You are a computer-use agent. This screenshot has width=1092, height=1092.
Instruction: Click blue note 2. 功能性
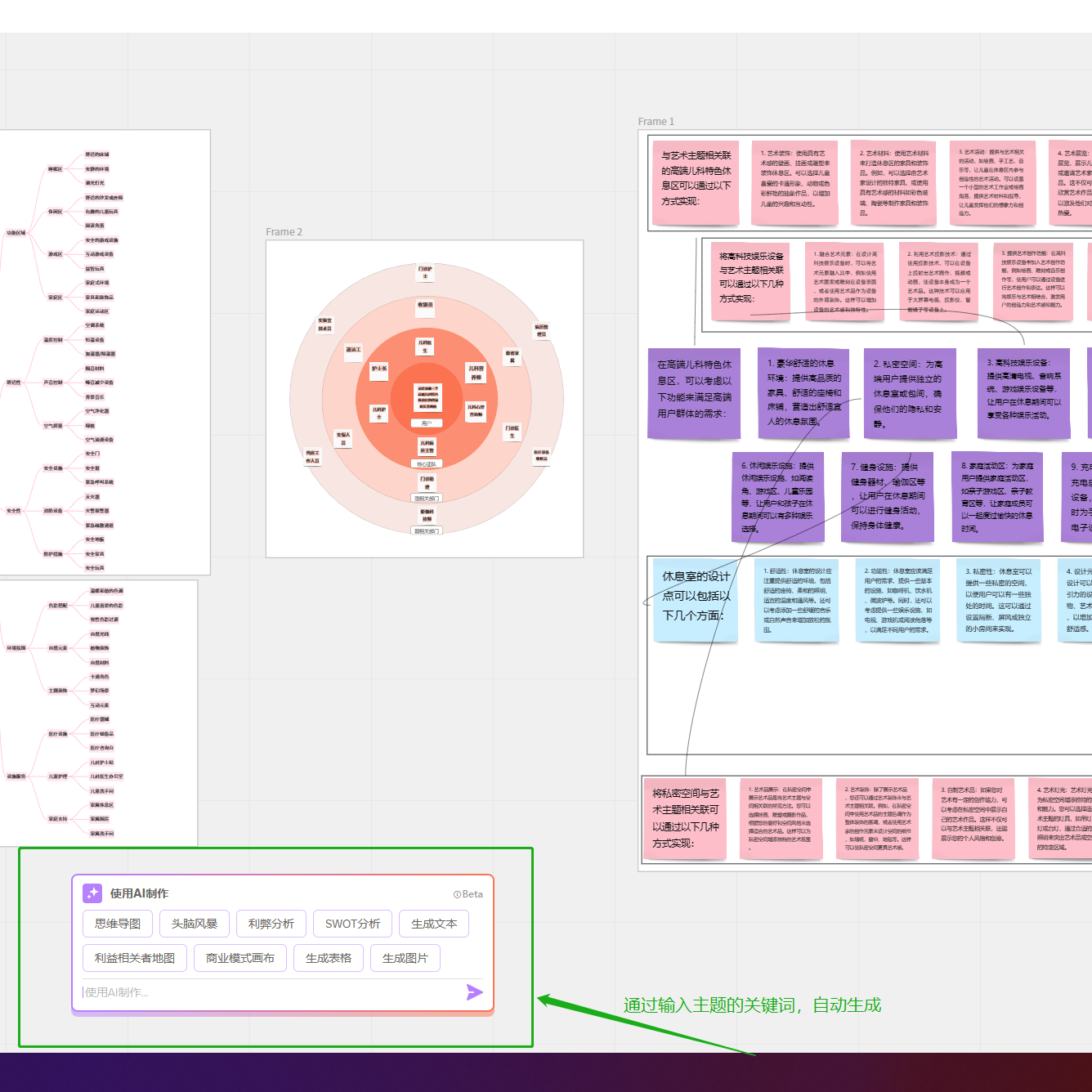click(x=898, y=601)
